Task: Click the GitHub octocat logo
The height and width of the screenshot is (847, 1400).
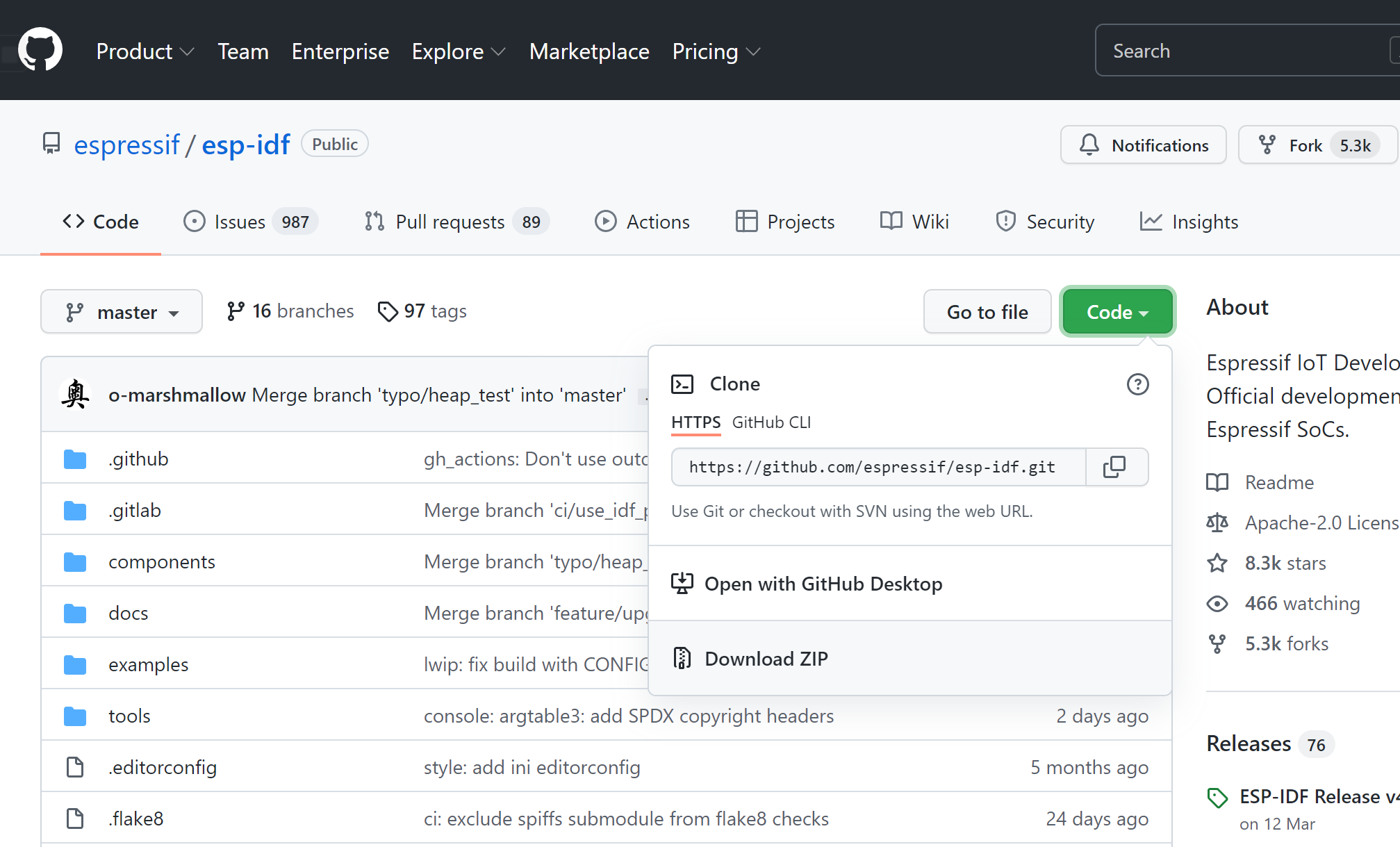Action: coord(40,50)
